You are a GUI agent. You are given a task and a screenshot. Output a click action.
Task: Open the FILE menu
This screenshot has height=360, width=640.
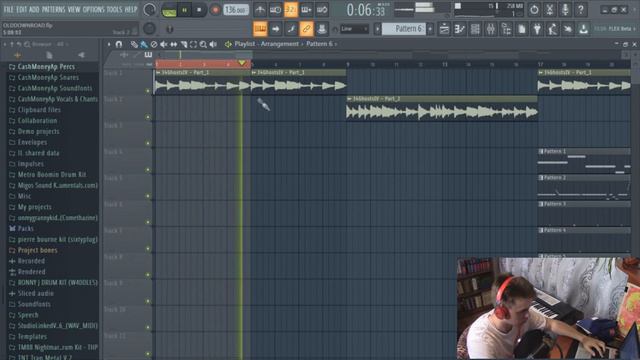(x=9, y=9)
